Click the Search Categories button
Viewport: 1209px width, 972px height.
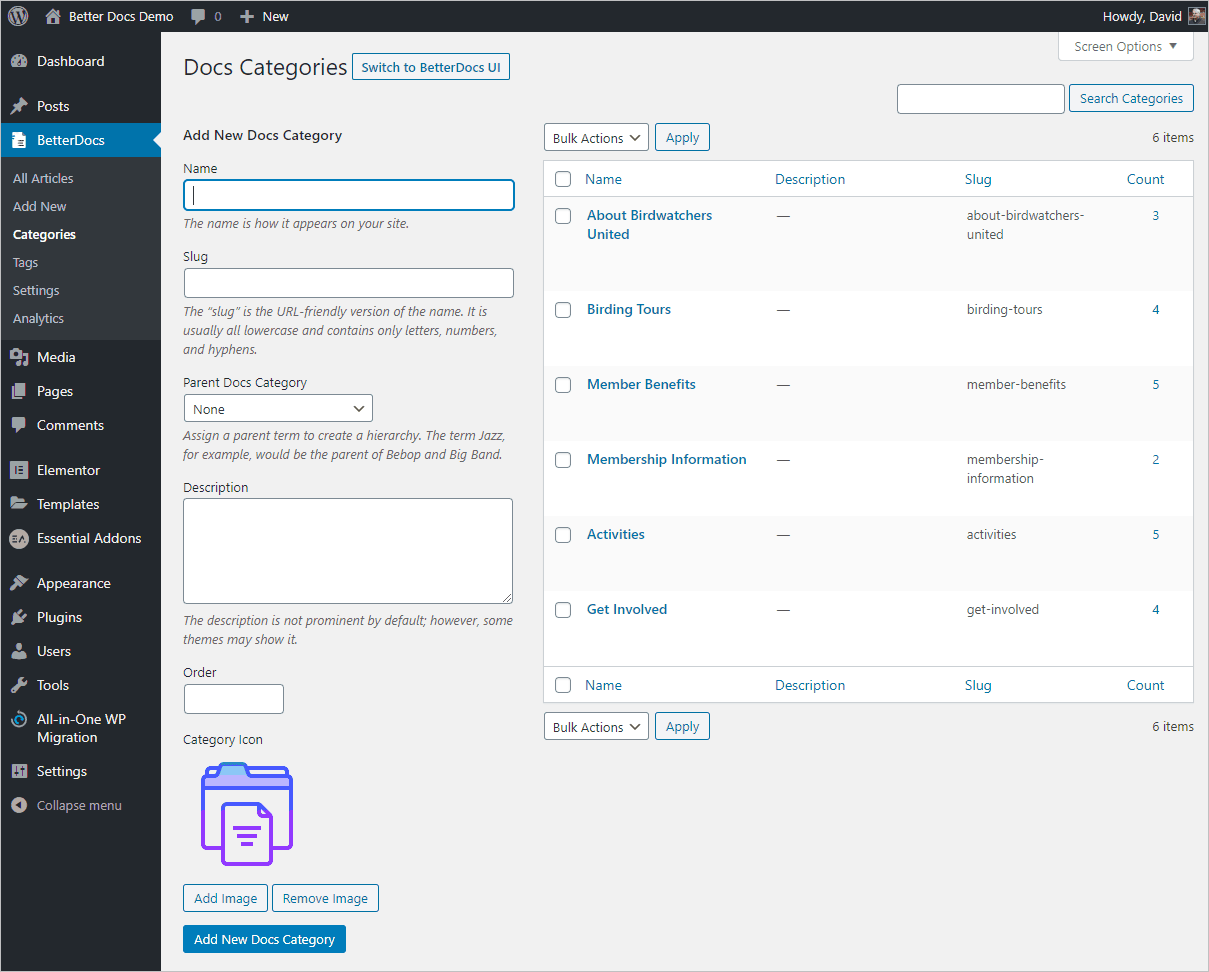(1131, 98)
